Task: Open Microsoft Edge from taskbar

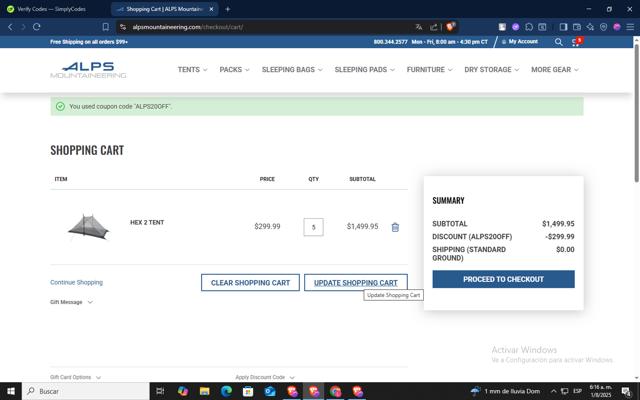Action: click(226, 391)
